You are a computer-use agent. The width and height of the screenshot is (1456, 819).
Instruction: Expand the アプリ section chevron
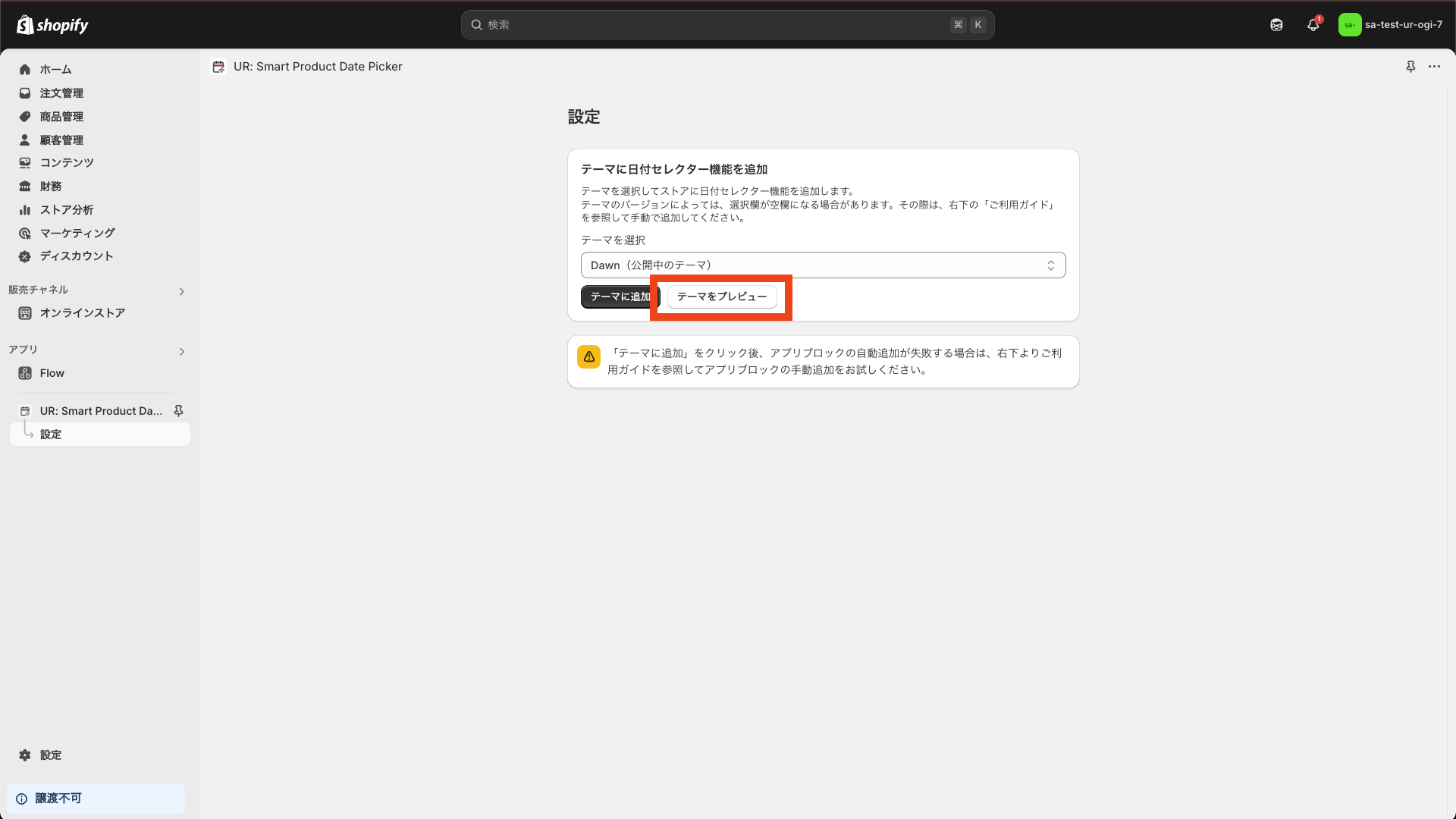[x=181, y=351]
